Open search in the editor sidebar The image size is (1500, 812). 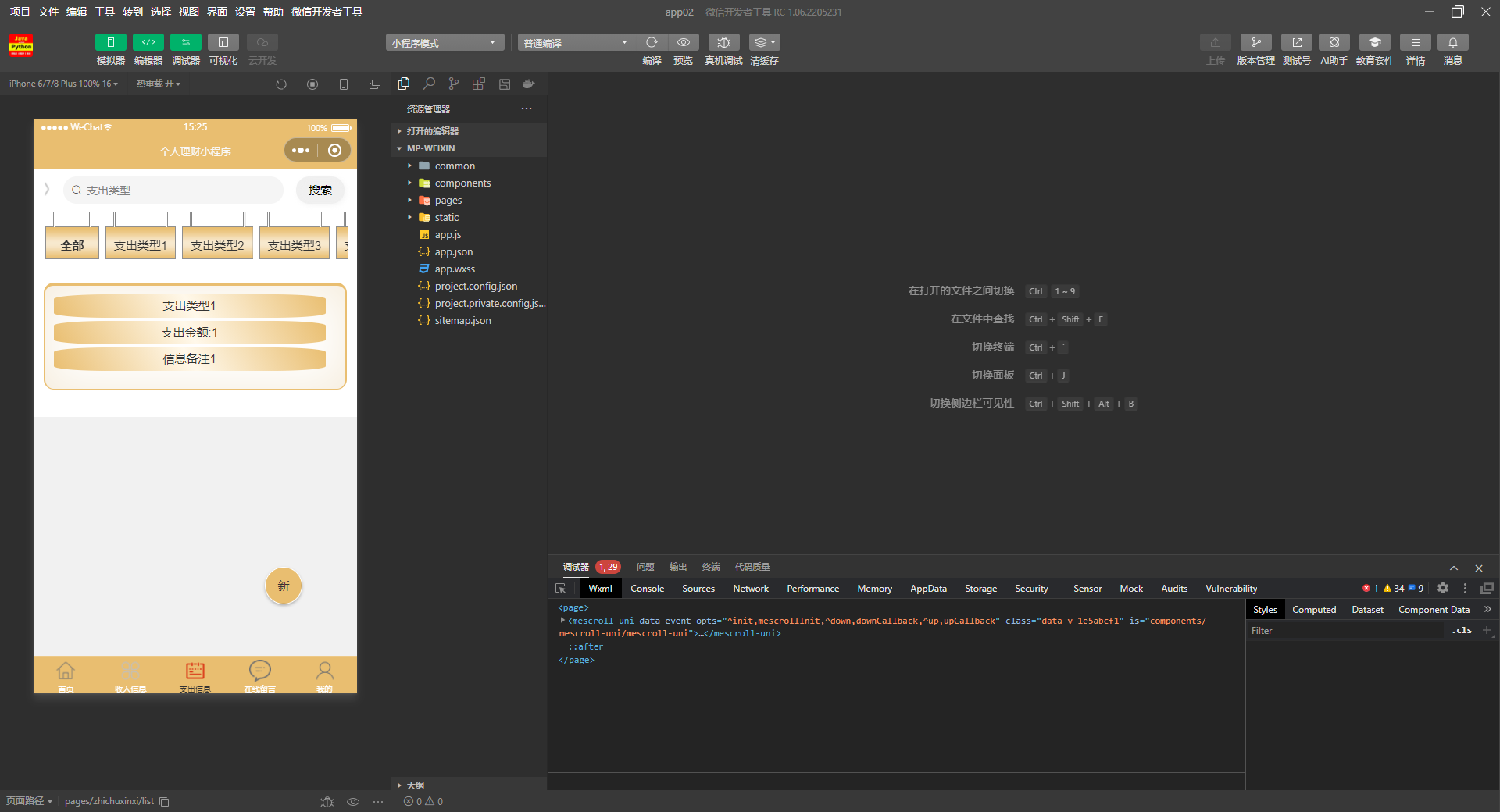[x=429, y=84]
